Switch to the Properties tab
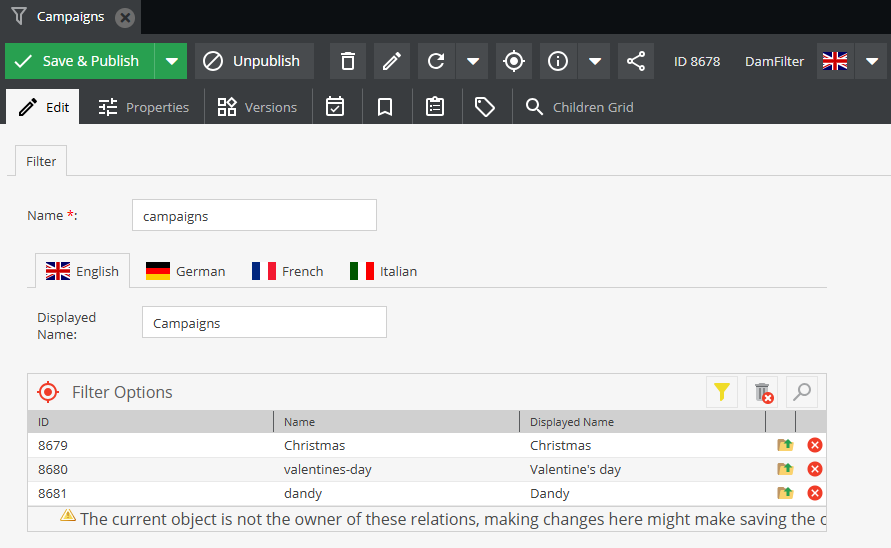Screen dimensions: 891x548 click(144, 107)
